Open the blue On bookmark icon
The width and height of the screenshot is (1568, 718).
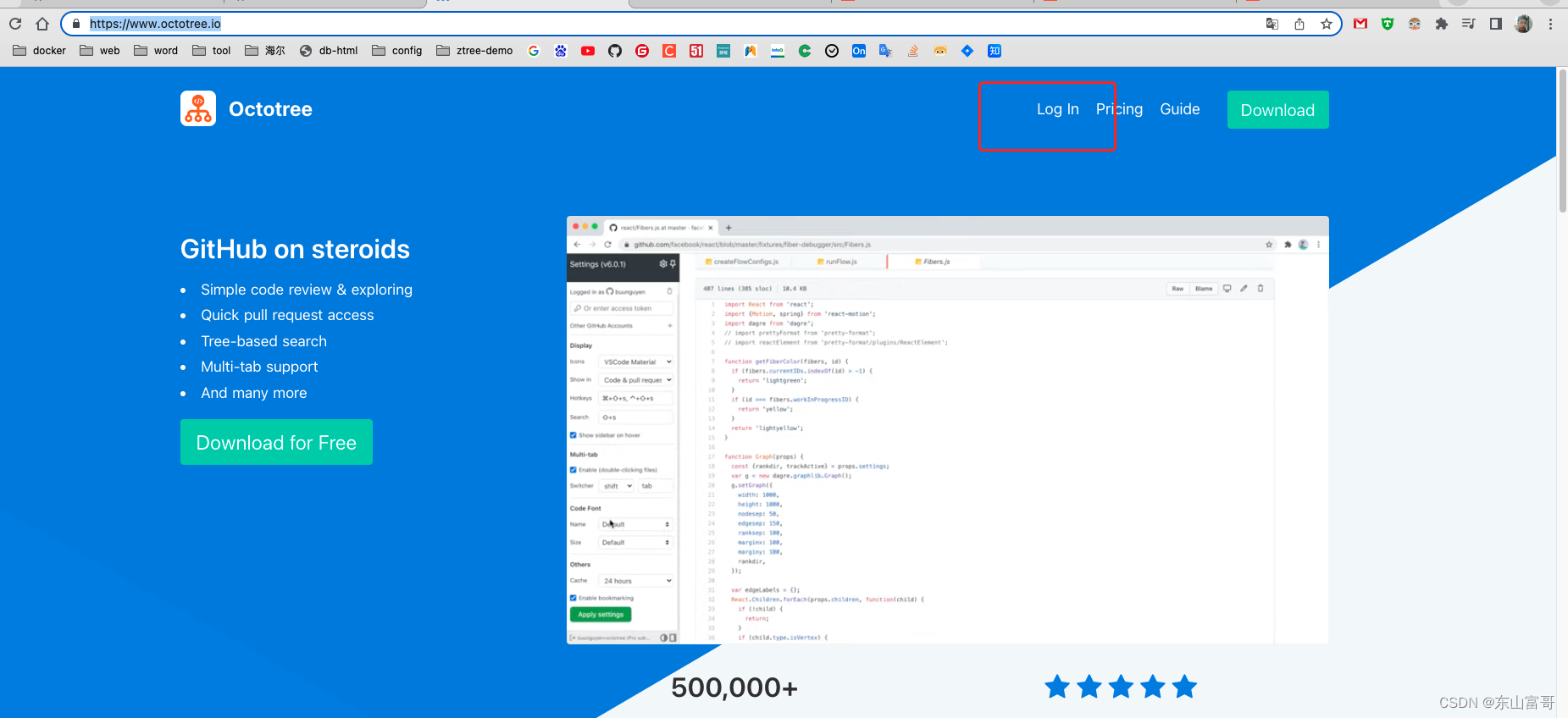pyautogui.click(x=859, y=51)
